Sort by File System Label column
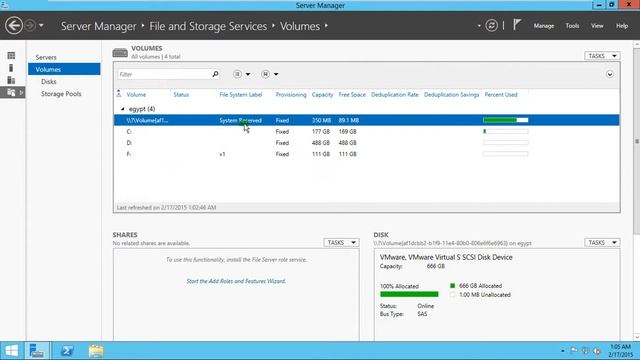This screenshot has width=640, height=360. pos(240,95)
